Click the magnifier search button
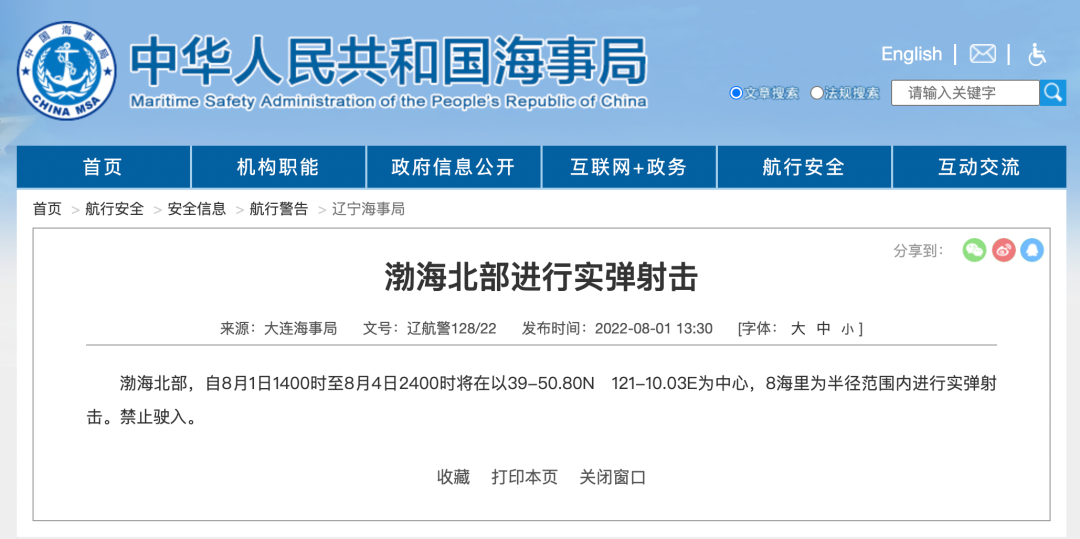The image size is (1080, 539). pos(1053,93)
